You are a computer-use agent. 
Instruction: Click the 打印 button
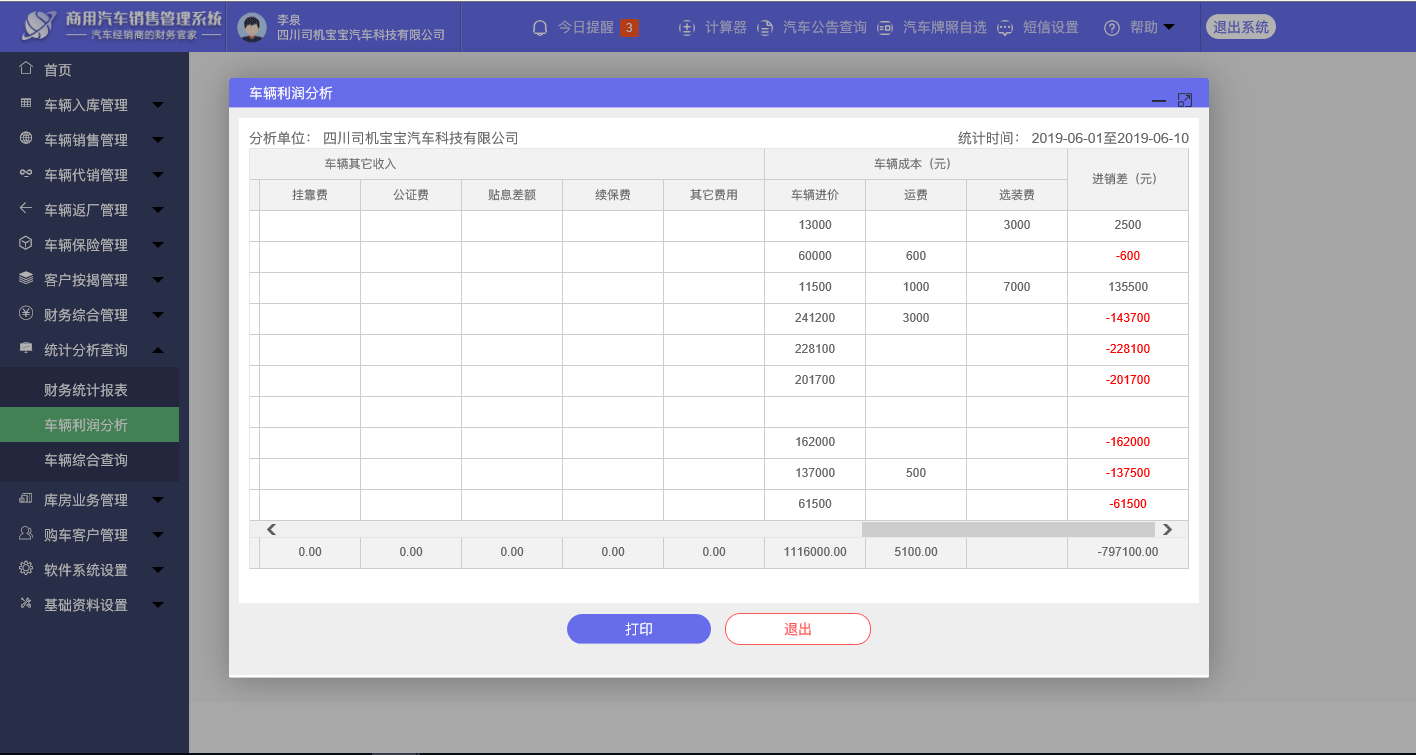click(x=639, y=629)
